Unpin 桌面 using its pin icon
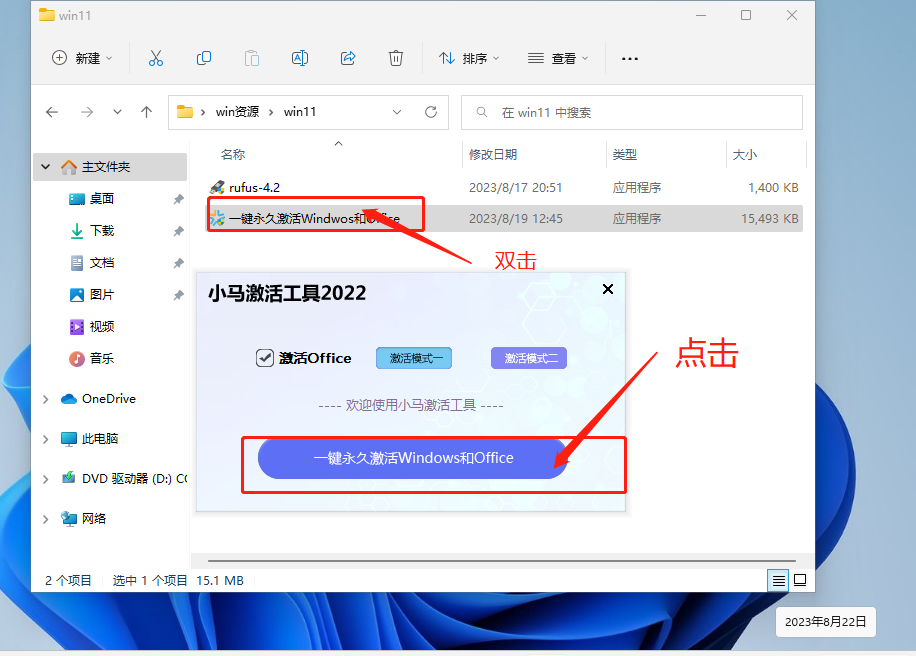 (x=178, y=199)
